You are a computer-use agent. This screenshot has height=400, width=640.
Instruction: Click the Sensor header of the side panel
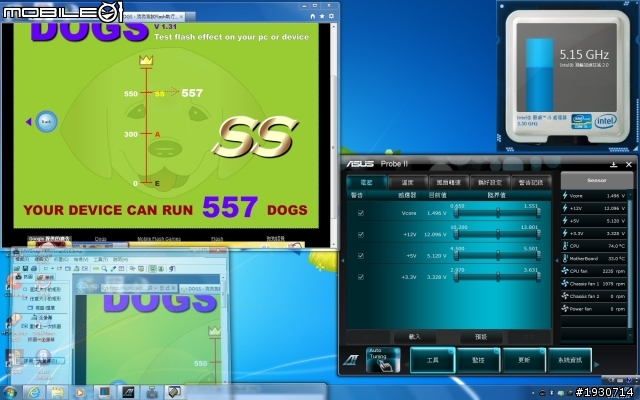point(597,180)
